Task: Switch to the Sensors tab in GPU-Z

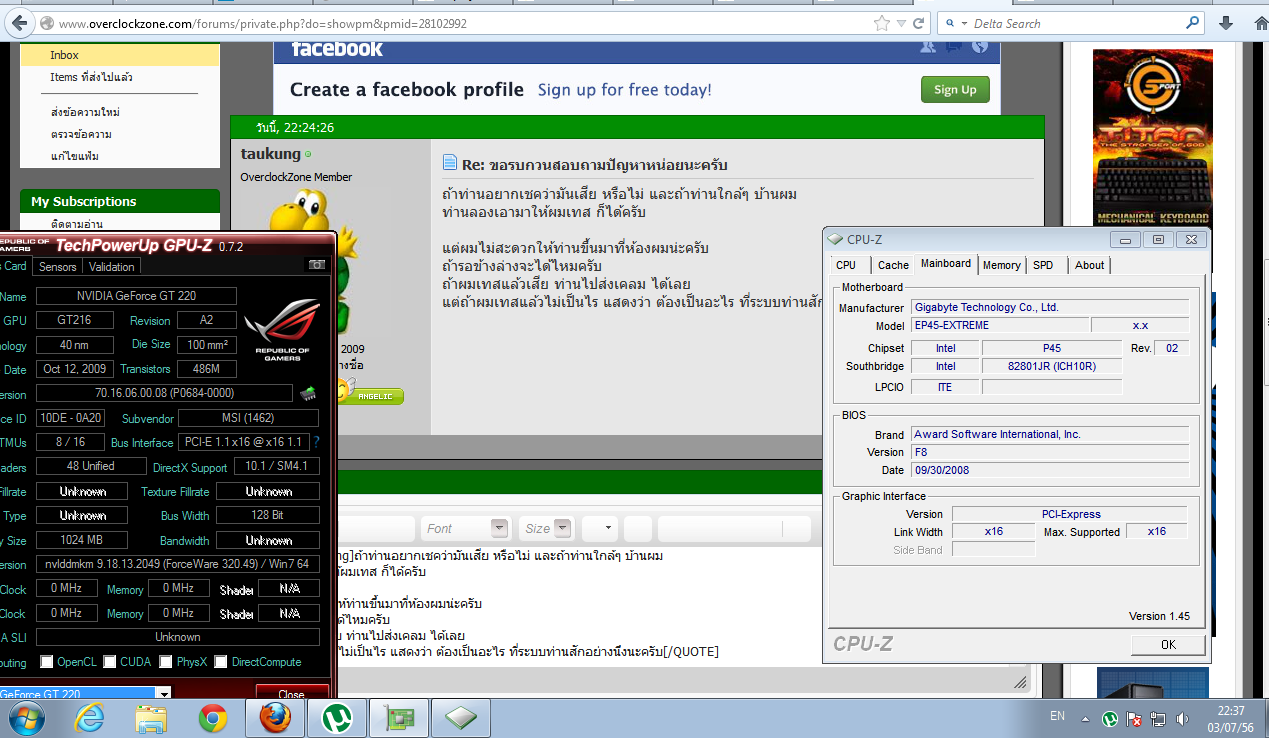Action: [58, 267]
